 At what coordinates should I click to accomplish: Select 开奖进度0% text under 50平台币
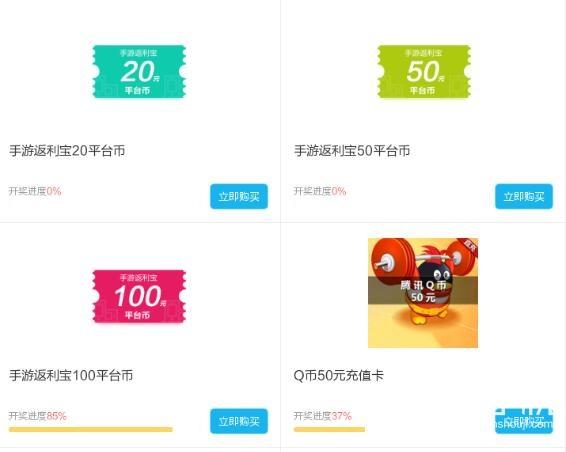click(x=320, y=191)
